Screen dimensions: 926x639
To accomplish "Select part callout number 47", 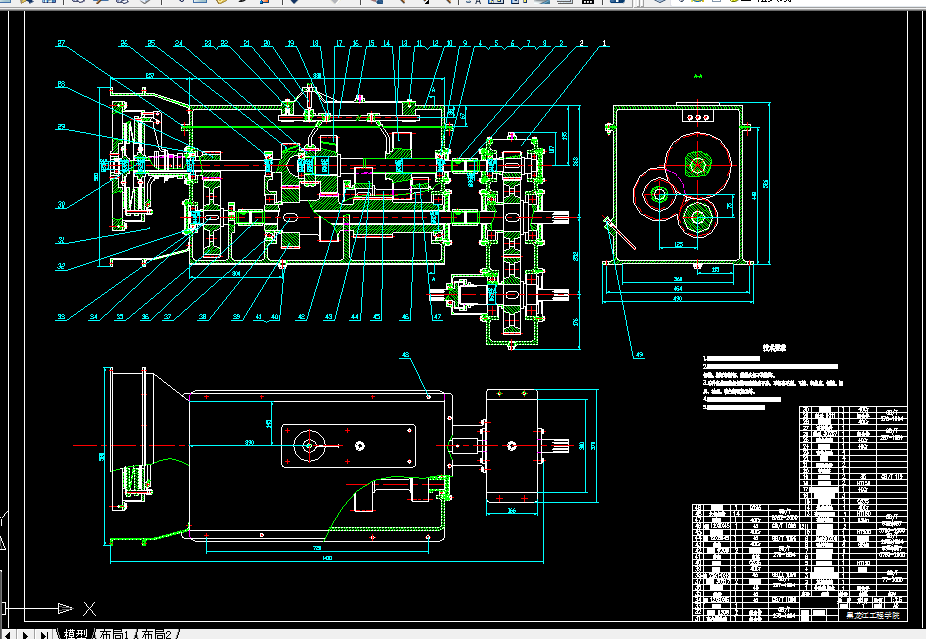I will pos(437,317).
